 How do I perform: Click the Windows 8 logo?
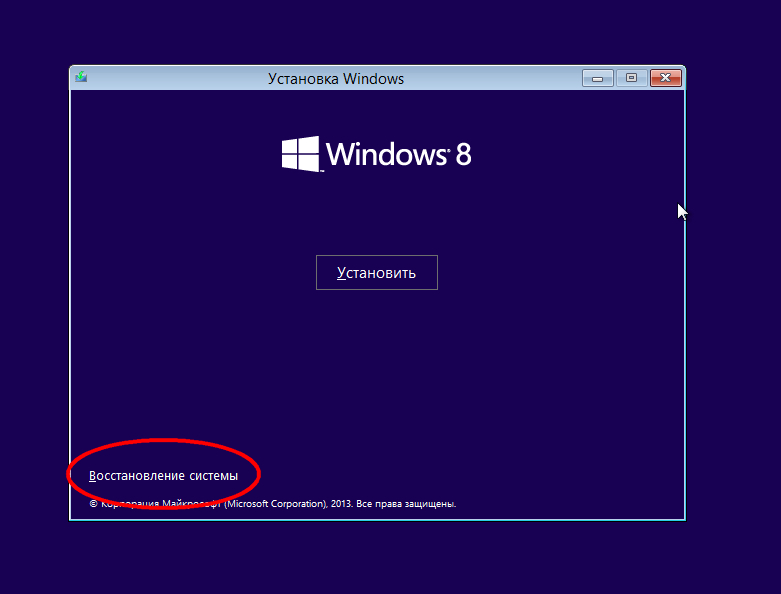pos(376,154)
